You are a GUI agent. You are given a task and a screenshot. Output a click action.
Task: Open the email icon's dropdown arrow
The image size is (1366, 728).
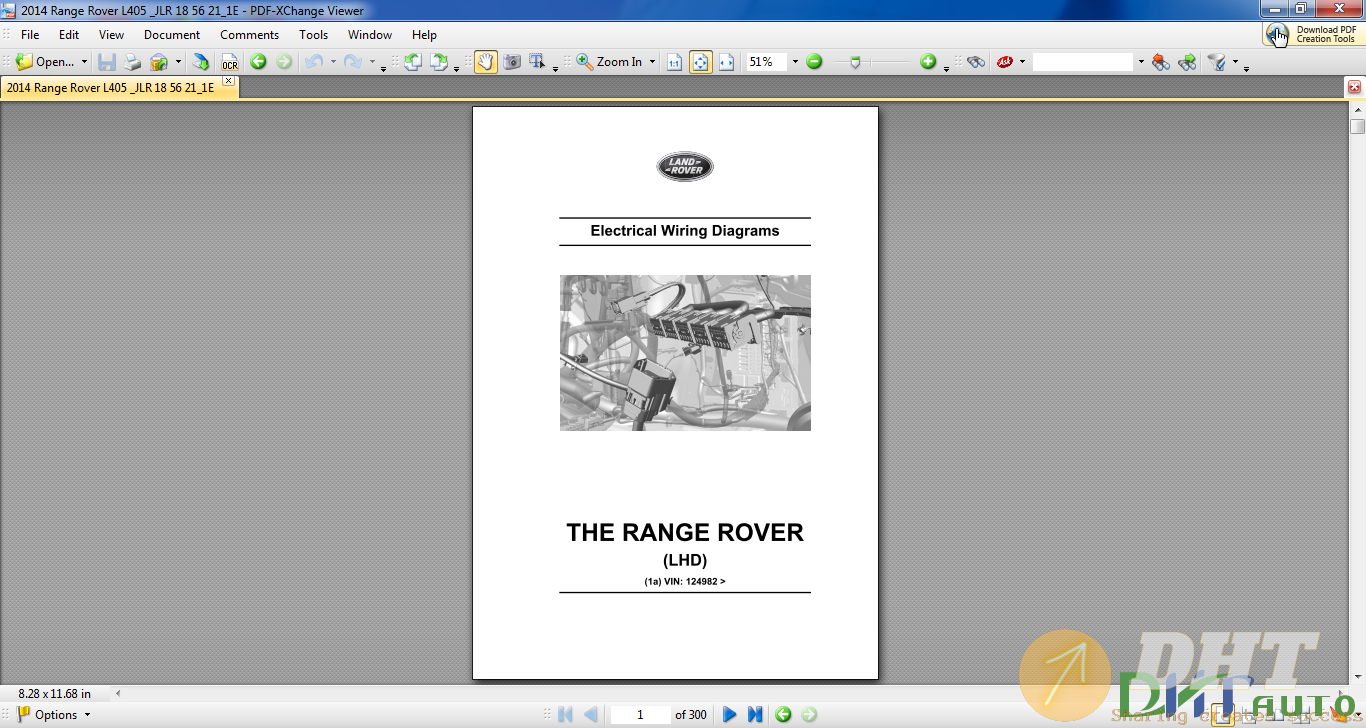pyautogui.click(x=178, y=62)
